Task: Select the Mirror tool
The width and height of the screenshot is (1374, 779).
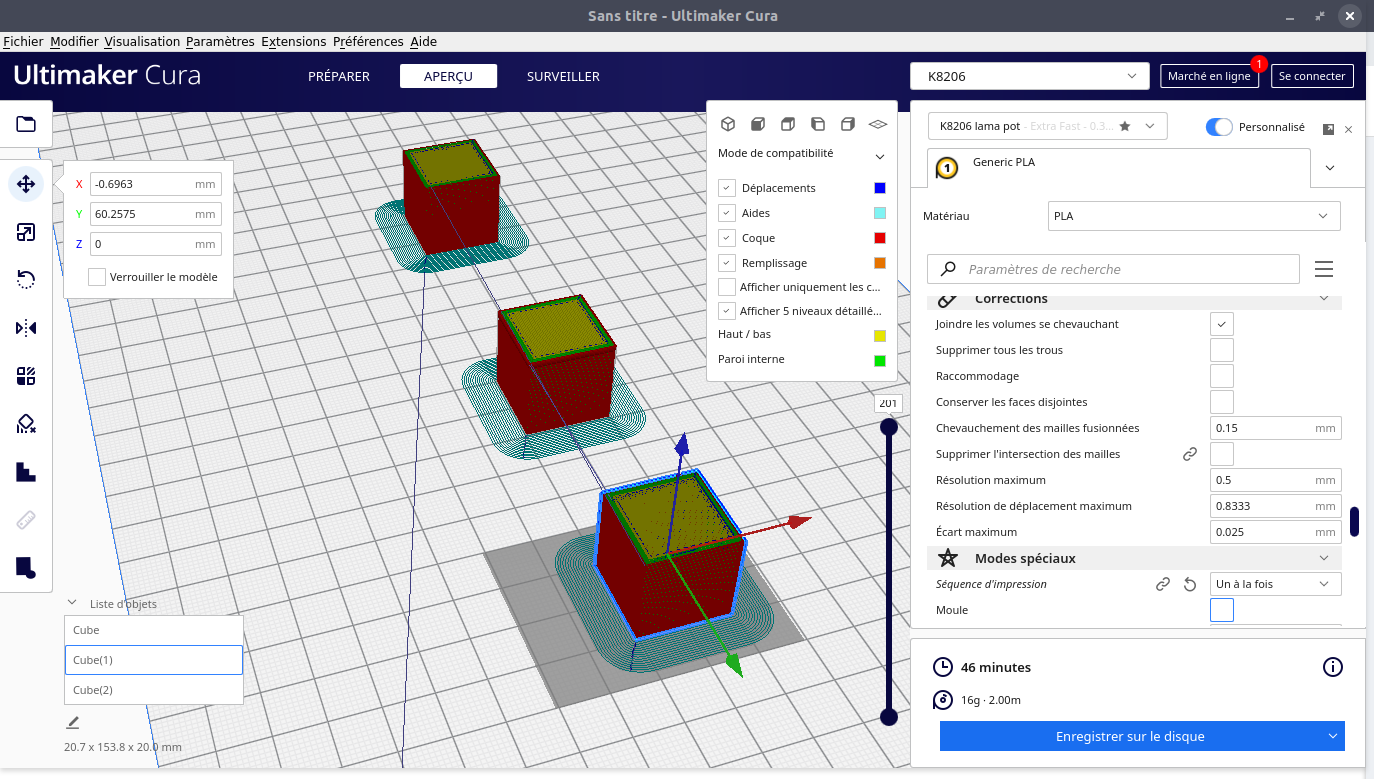Action: (26, 328)
